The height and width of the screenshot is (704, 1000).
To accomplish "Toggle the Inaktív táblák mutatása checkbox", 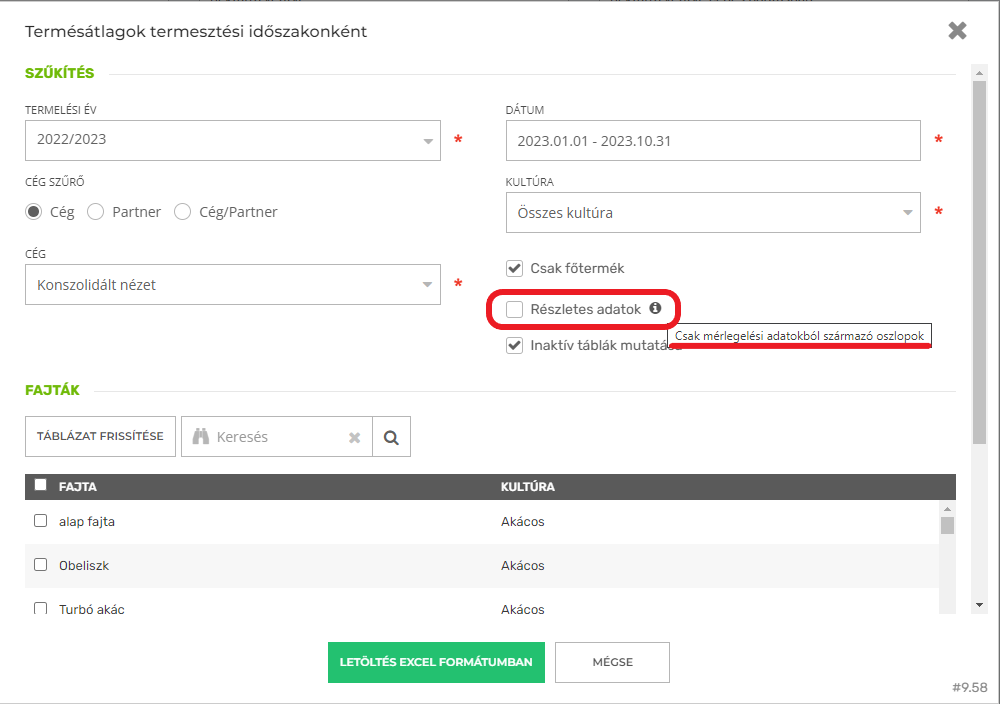I will coord(515,346).
